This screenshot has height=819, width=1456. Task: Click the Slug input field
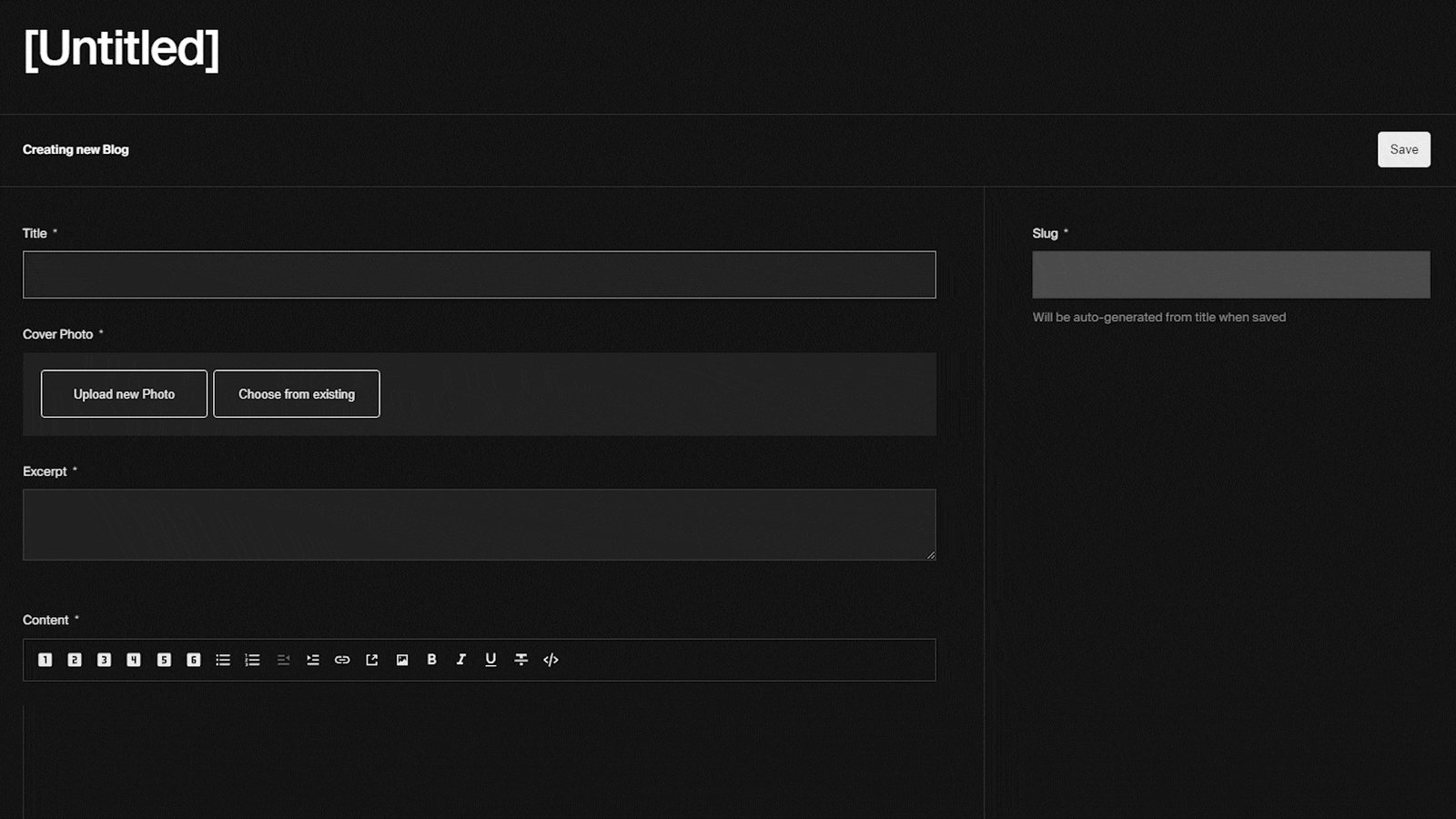coord(1230,274)
